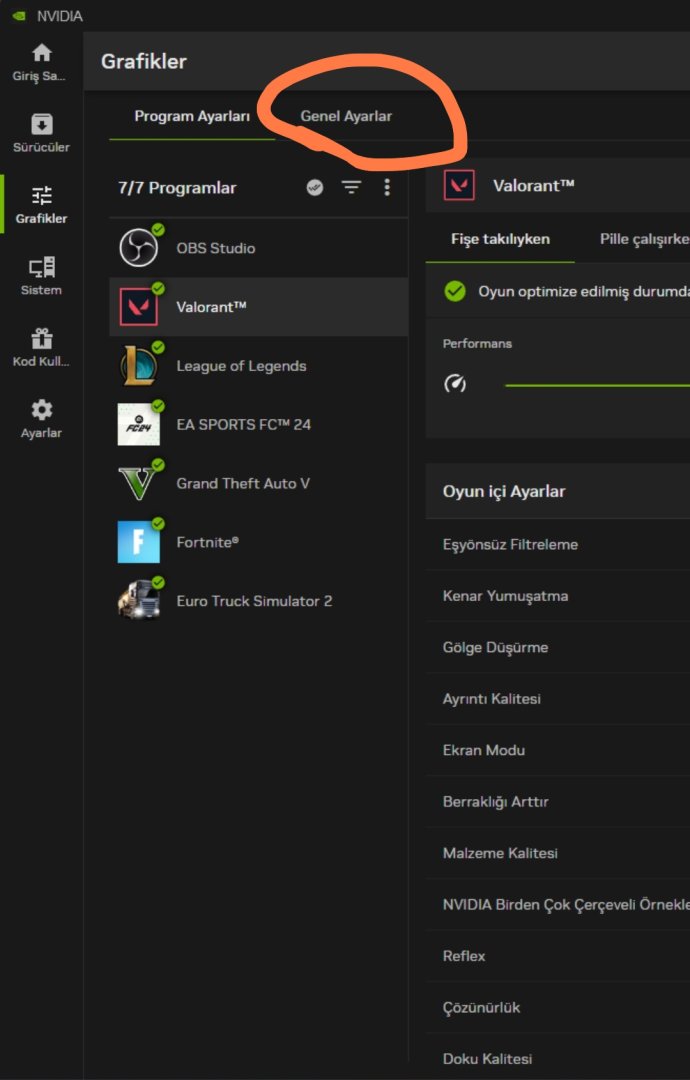Viewport: 690px width, 1080px height.
Task: Click the Doku Kalitesi setting row
Action: 558,1057
